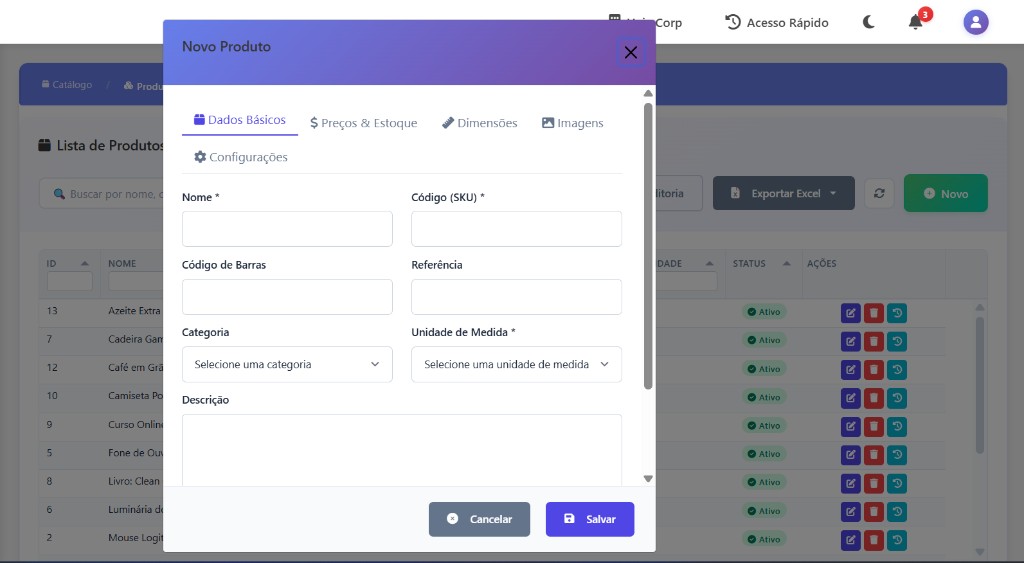The width and height of the screenshot is (1024, 563).
Task: View history of row ID 7
Action: pos(897,341)
